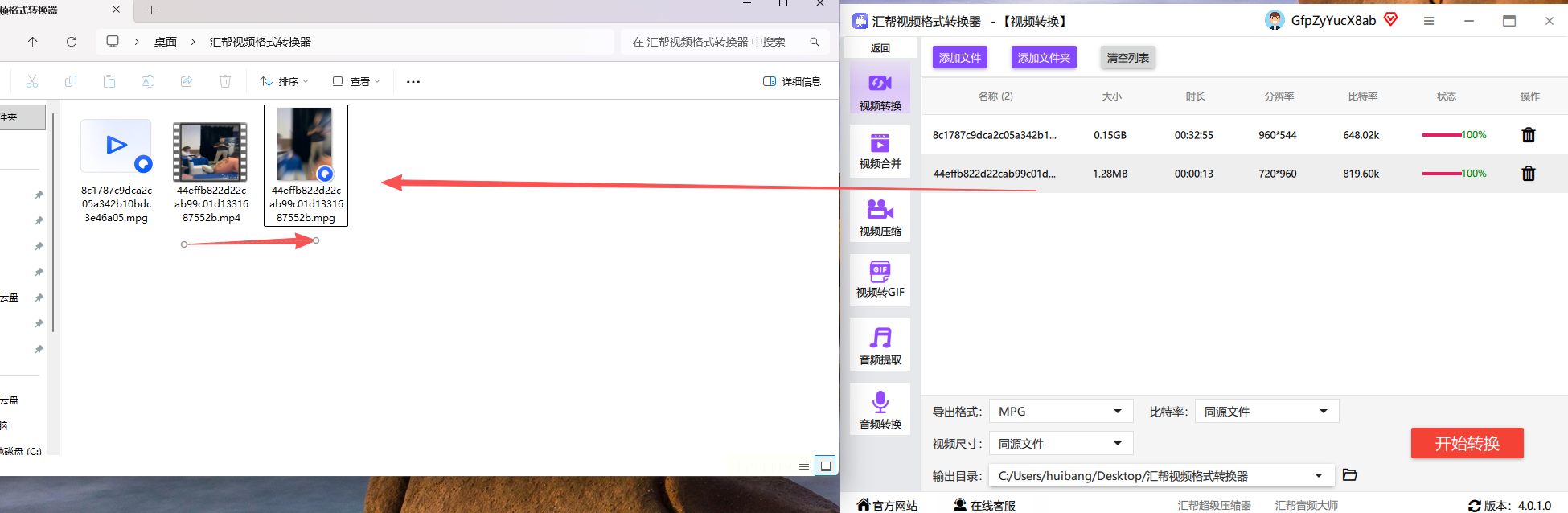The image size is (1568, 513).
Task: Click 汇帮视频格式转换器 breadcrumb in address bar
Action: (x=261, y=42)
